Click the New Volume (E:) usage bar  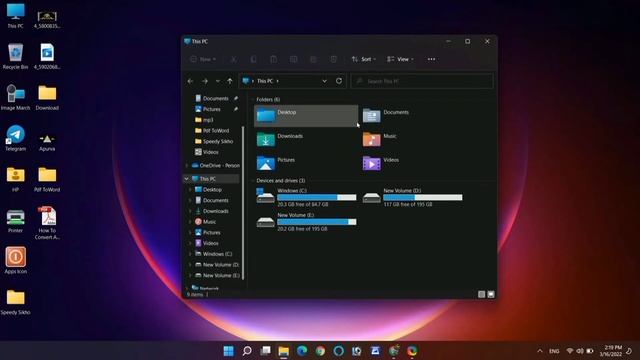click(x=317, y=222)
